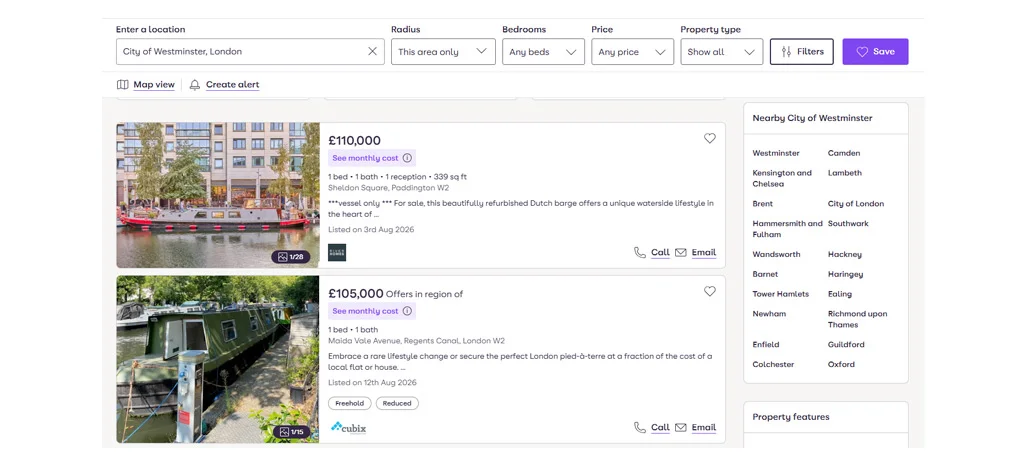Click the Filters button

pyautogui.click(x=802, y=52)
